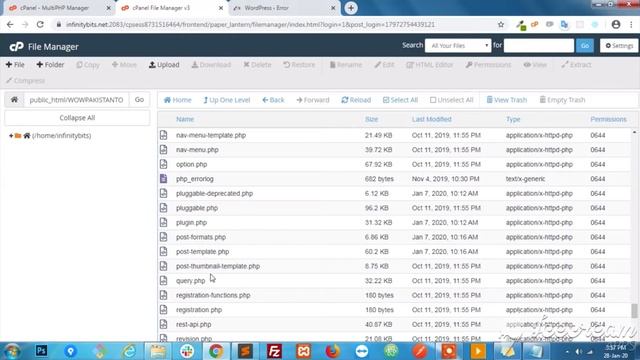Select nav-menu-template.php file name
The width and height of the screenshot is (640, 360).
(x=211, y=135)
